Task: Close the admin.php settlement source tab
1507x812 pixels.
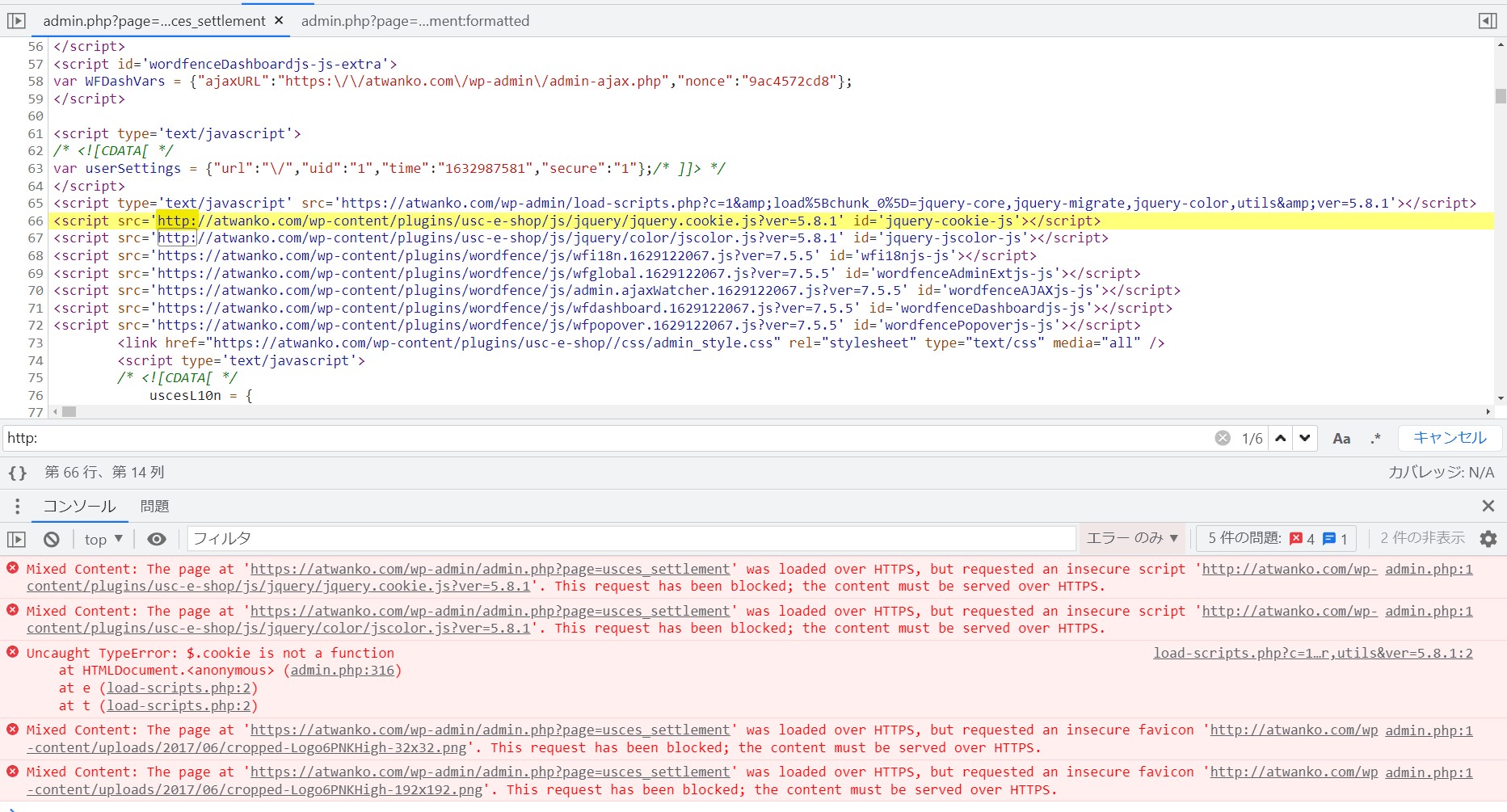Action: coord(279,21)
